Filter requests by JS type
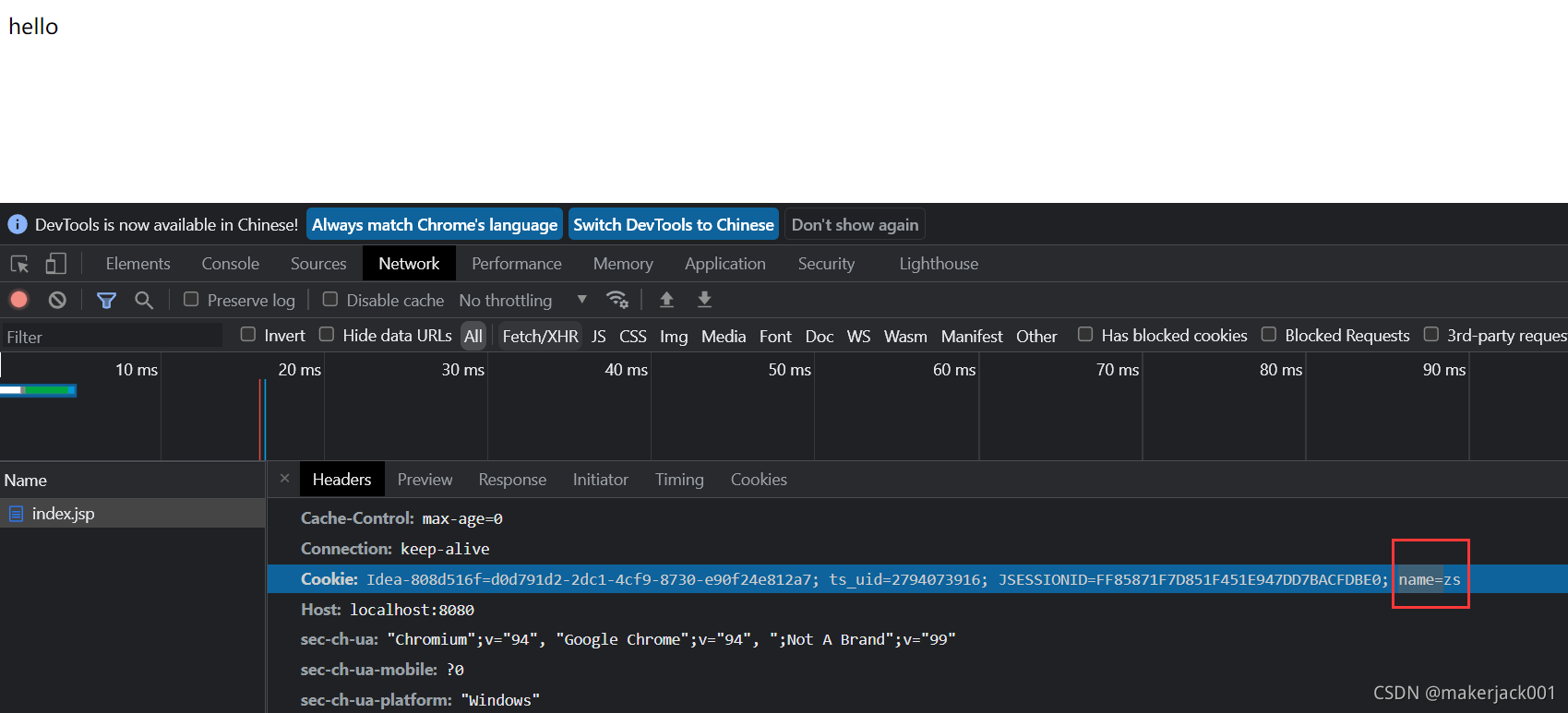Image resolution: width=1568 pixels, height=713 pixels. pyautogui.click(x=599, y=336)
